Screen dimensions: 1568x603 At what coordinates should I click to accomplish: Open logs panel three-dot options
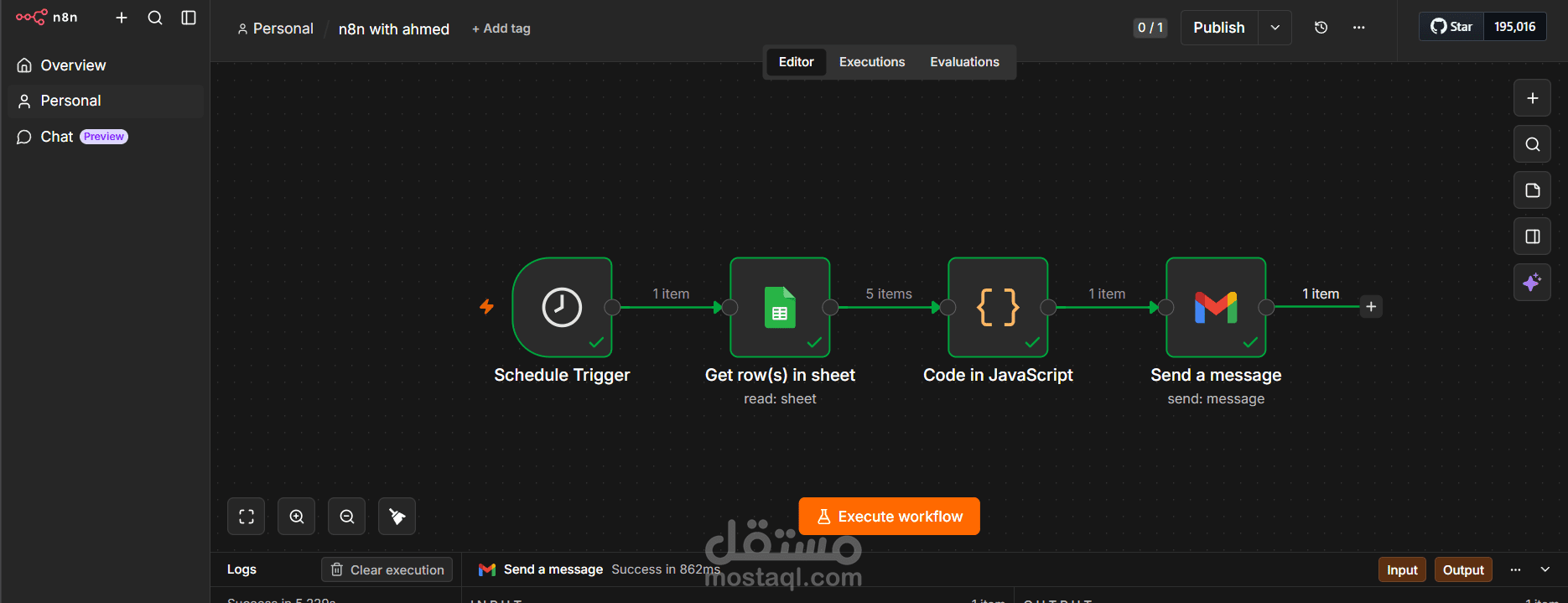[x=1515, y=570]
